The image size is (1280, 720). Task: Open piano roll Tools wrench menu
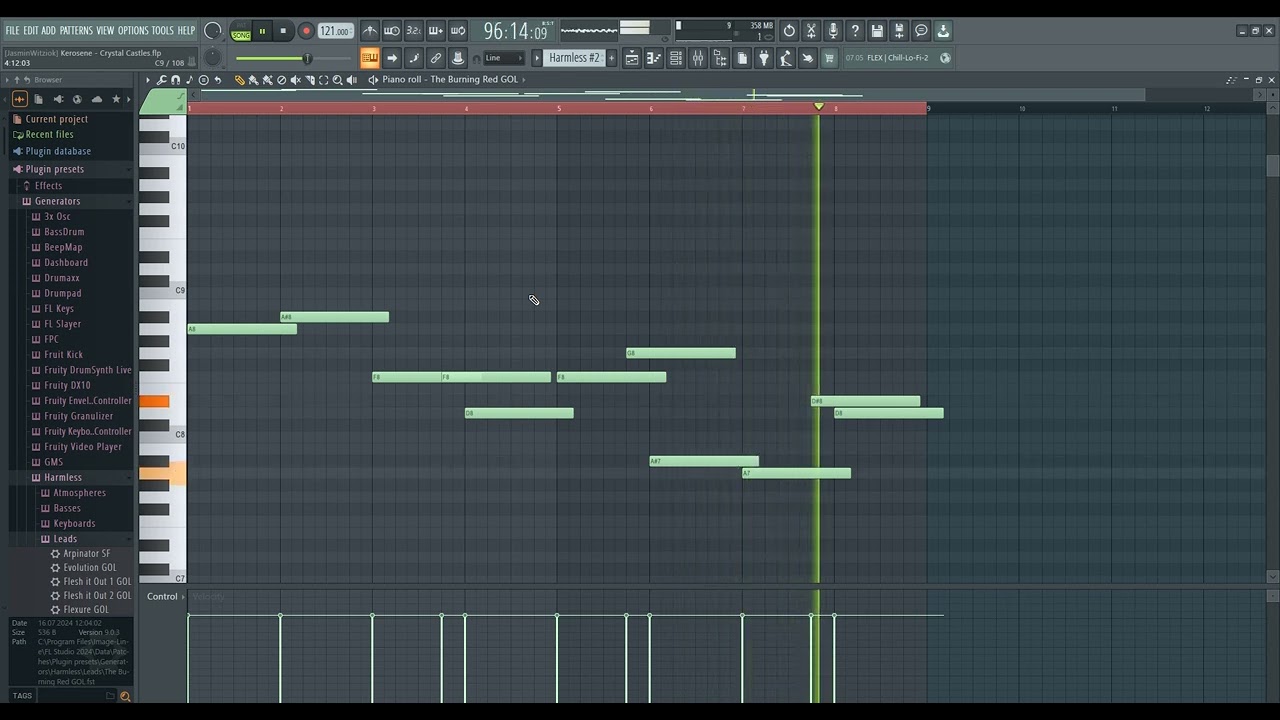(161, 80)
